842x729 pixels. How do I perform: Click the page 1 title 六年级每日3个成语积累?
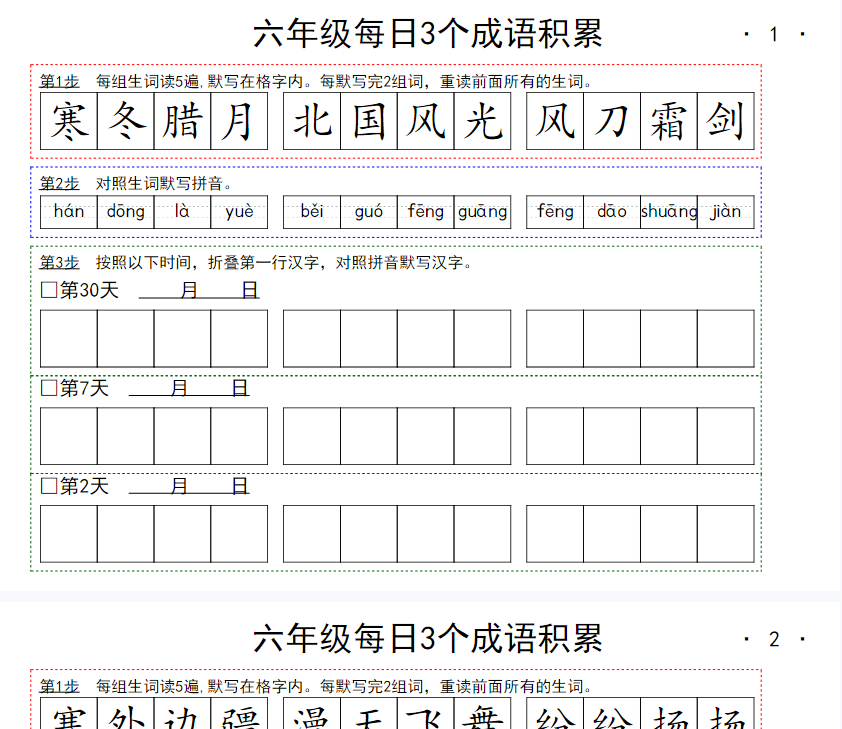pyautogui.click(x=427, y=34)
